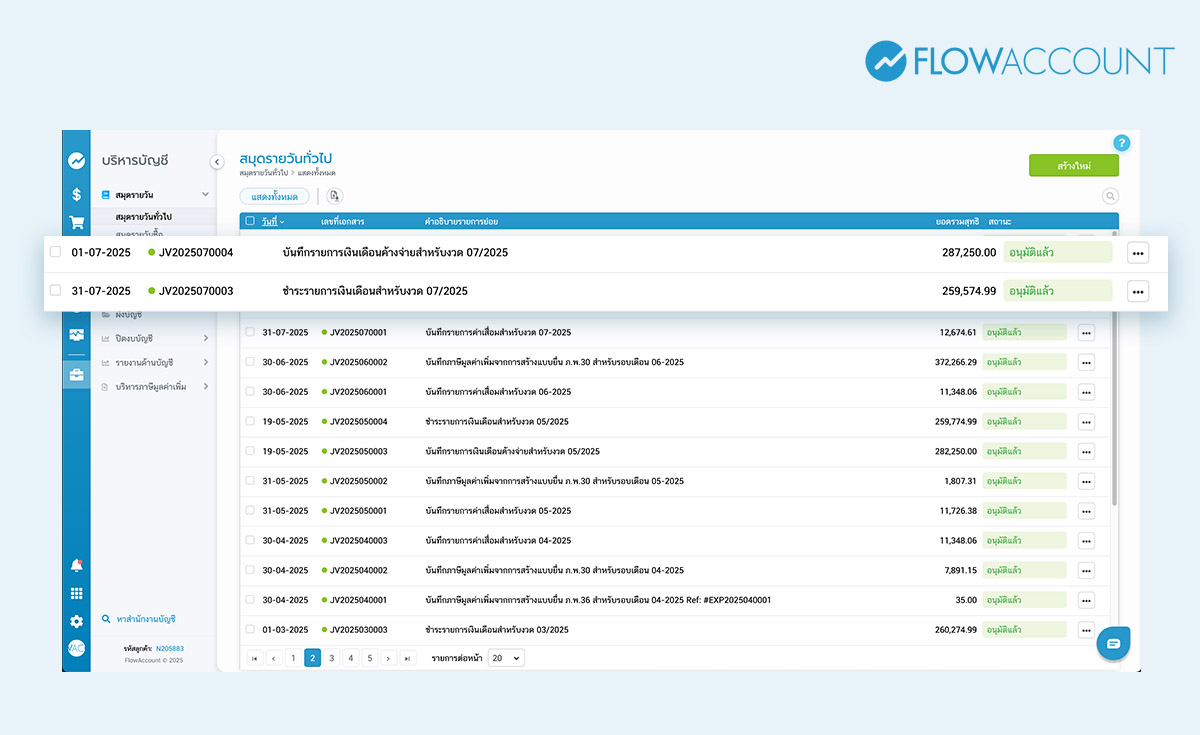The height and width of the screenshot is (735, 1200).
Task: Select สมุดรายวันทั่วไป in the sidebar menu
Action: pyautogui.click(x=144, y=216)
